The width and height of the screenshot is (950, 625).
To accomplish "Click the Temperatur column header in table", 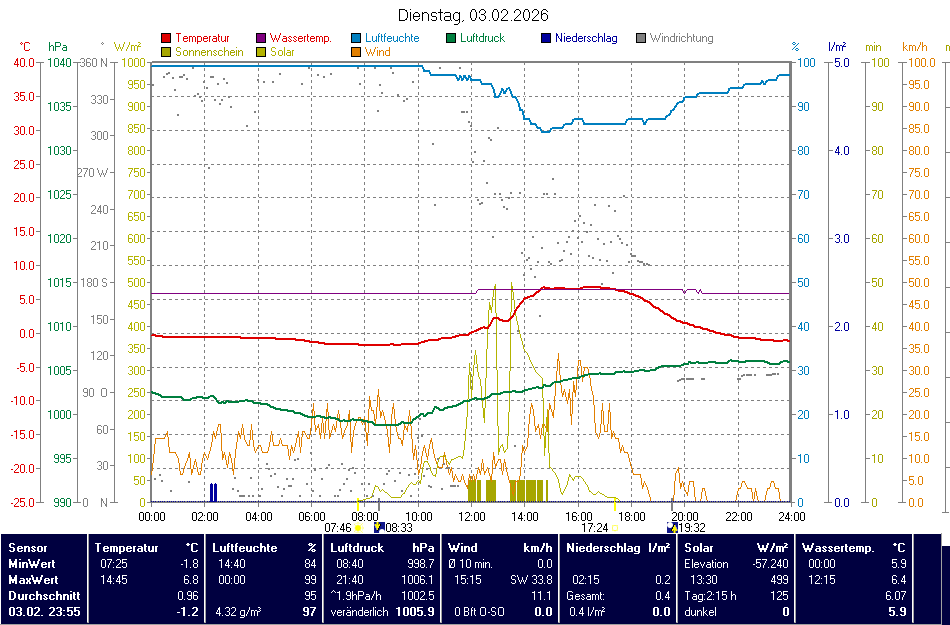I will (x=127, y=548).
